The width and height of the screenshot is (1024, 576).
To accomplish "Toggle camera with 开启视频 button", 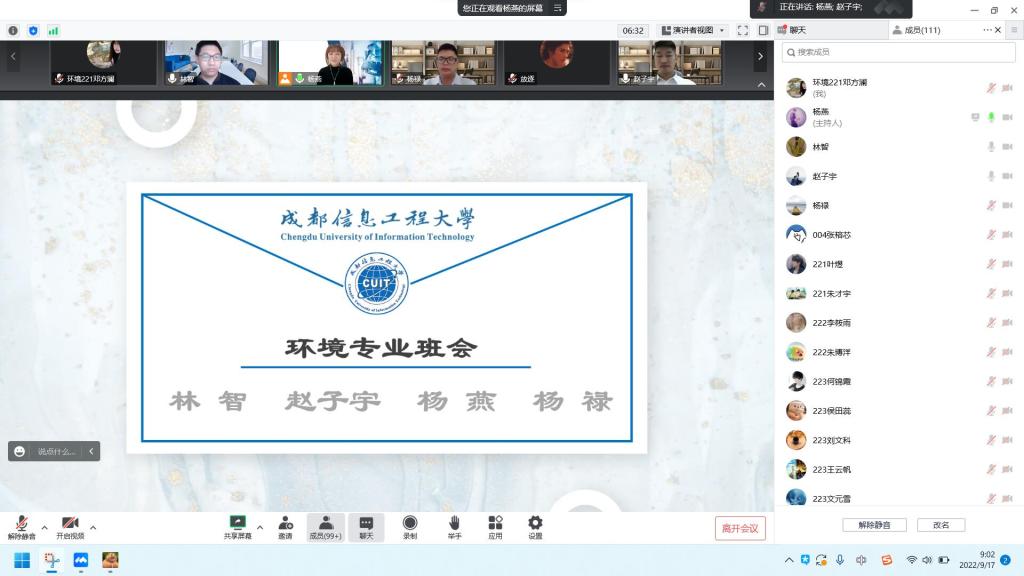I will click(70, 524).
